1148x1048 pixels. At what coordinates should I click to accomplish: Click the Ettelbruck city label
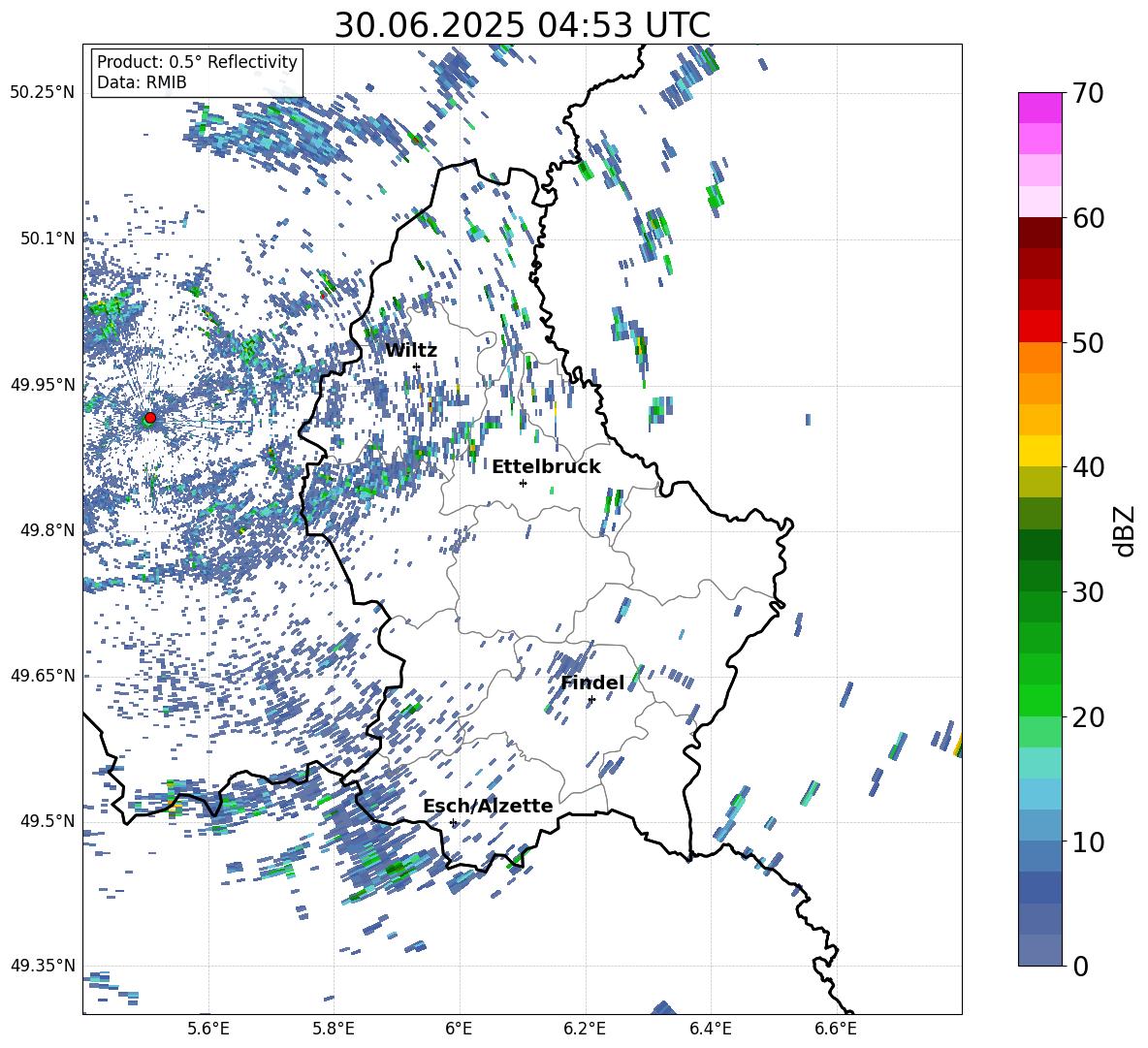[546, 467]
